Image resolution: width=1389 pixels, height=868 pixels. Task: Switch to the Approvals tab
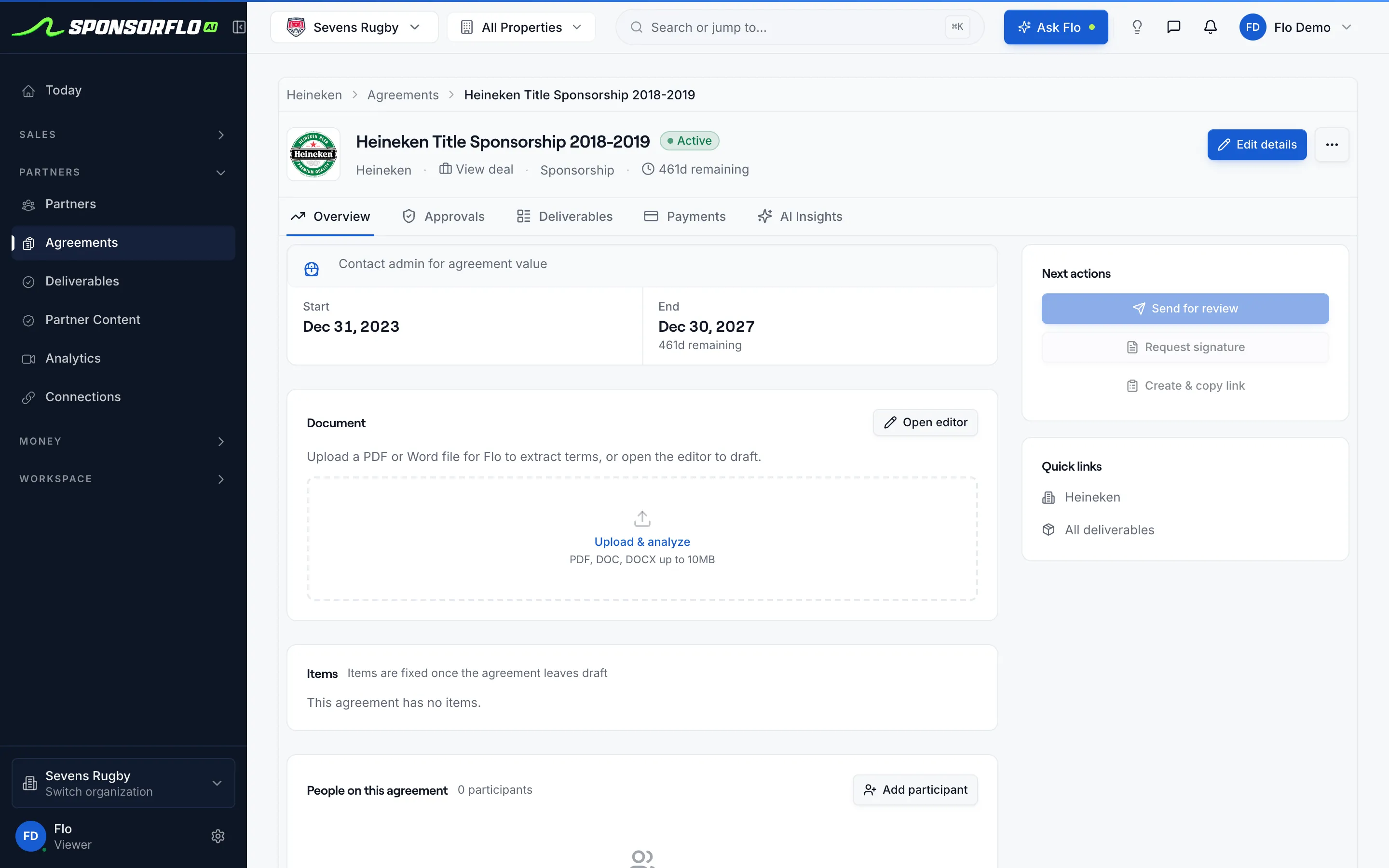[x=443, y=217]
